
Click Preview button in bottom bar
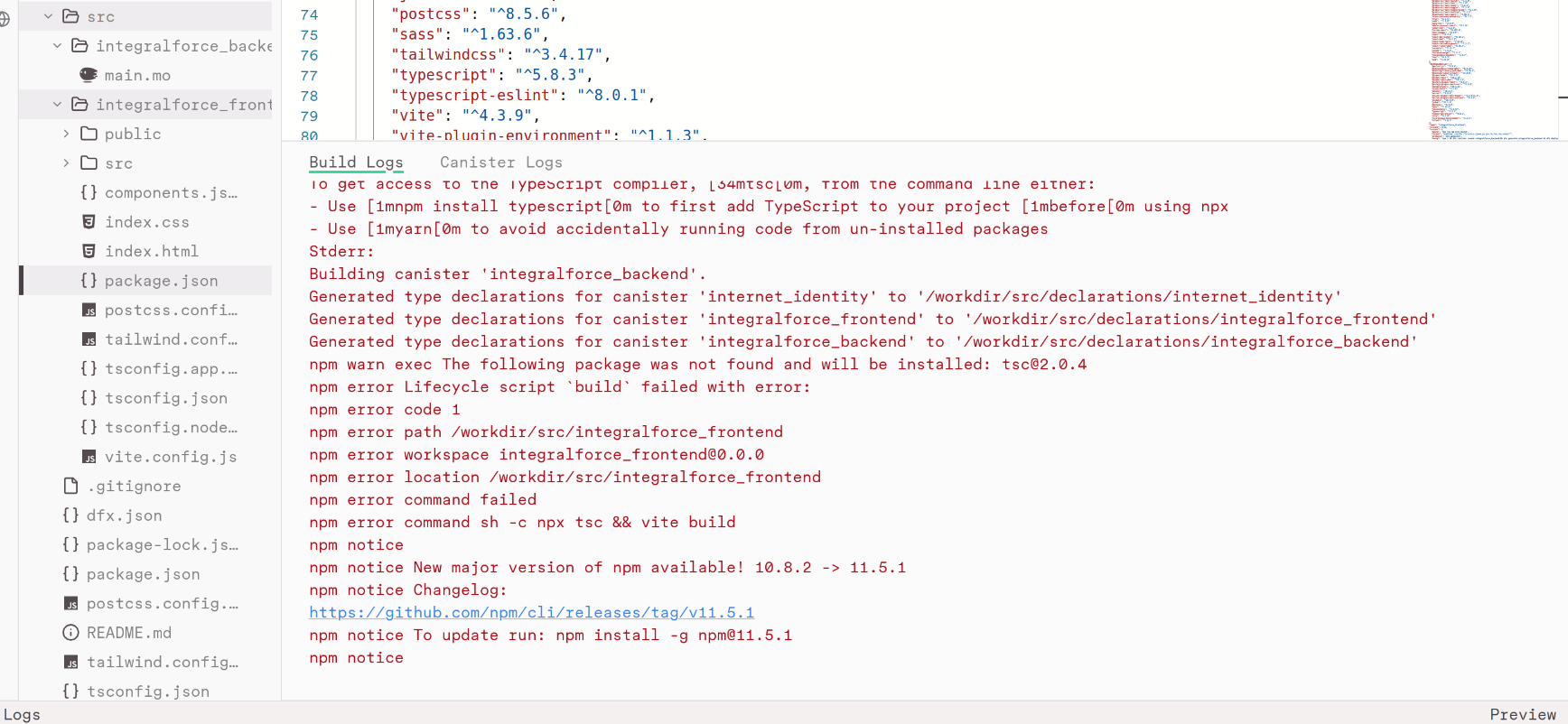point(1522,714)
